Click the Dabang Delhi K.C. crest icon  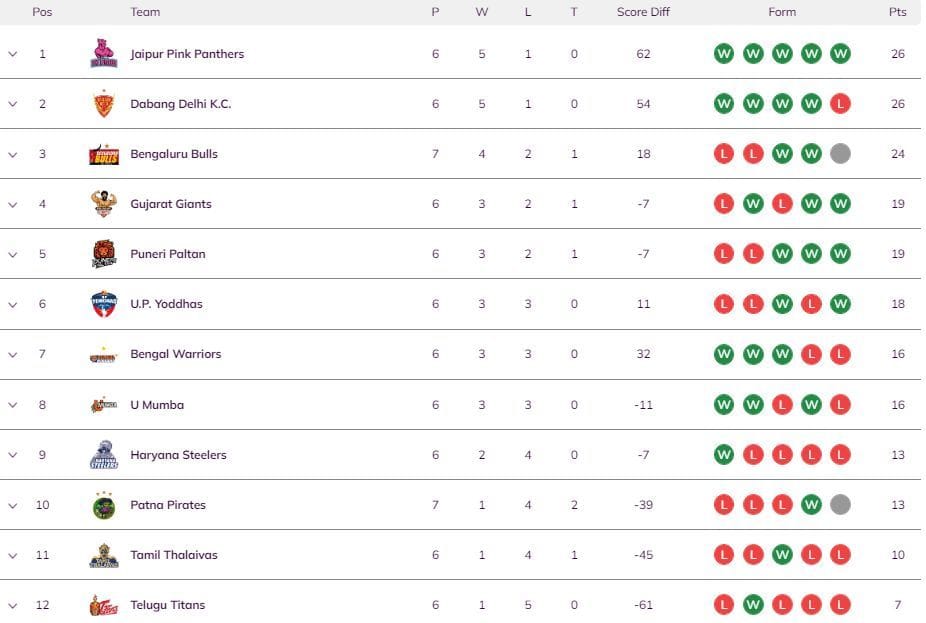pyautogui.click(x=104, y=103)
